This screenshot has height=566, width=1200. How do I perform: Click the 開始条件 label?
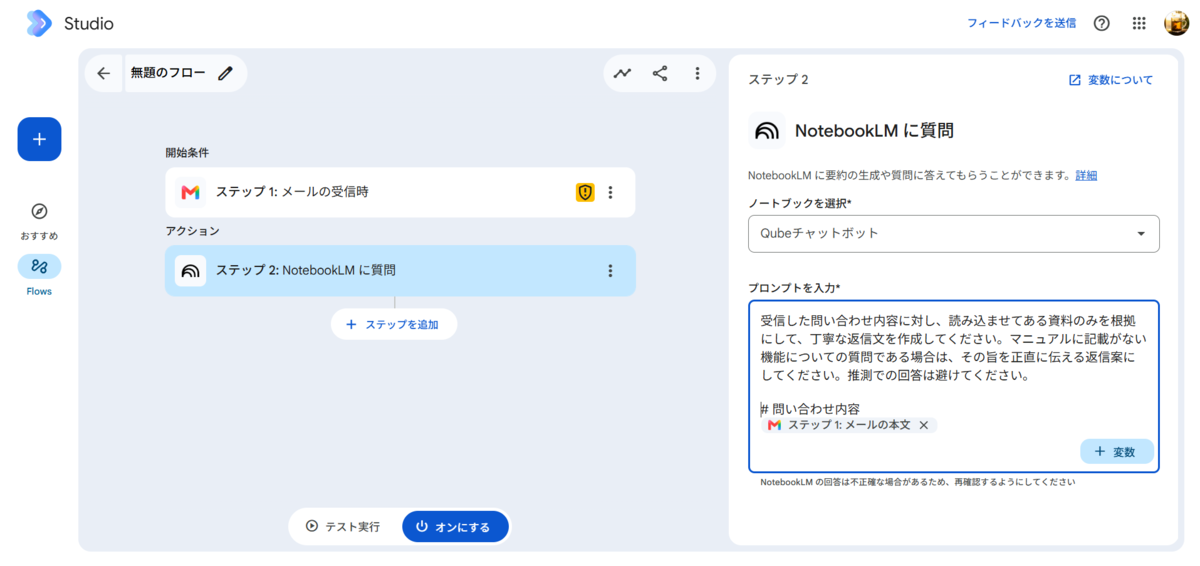pos(187,153)
